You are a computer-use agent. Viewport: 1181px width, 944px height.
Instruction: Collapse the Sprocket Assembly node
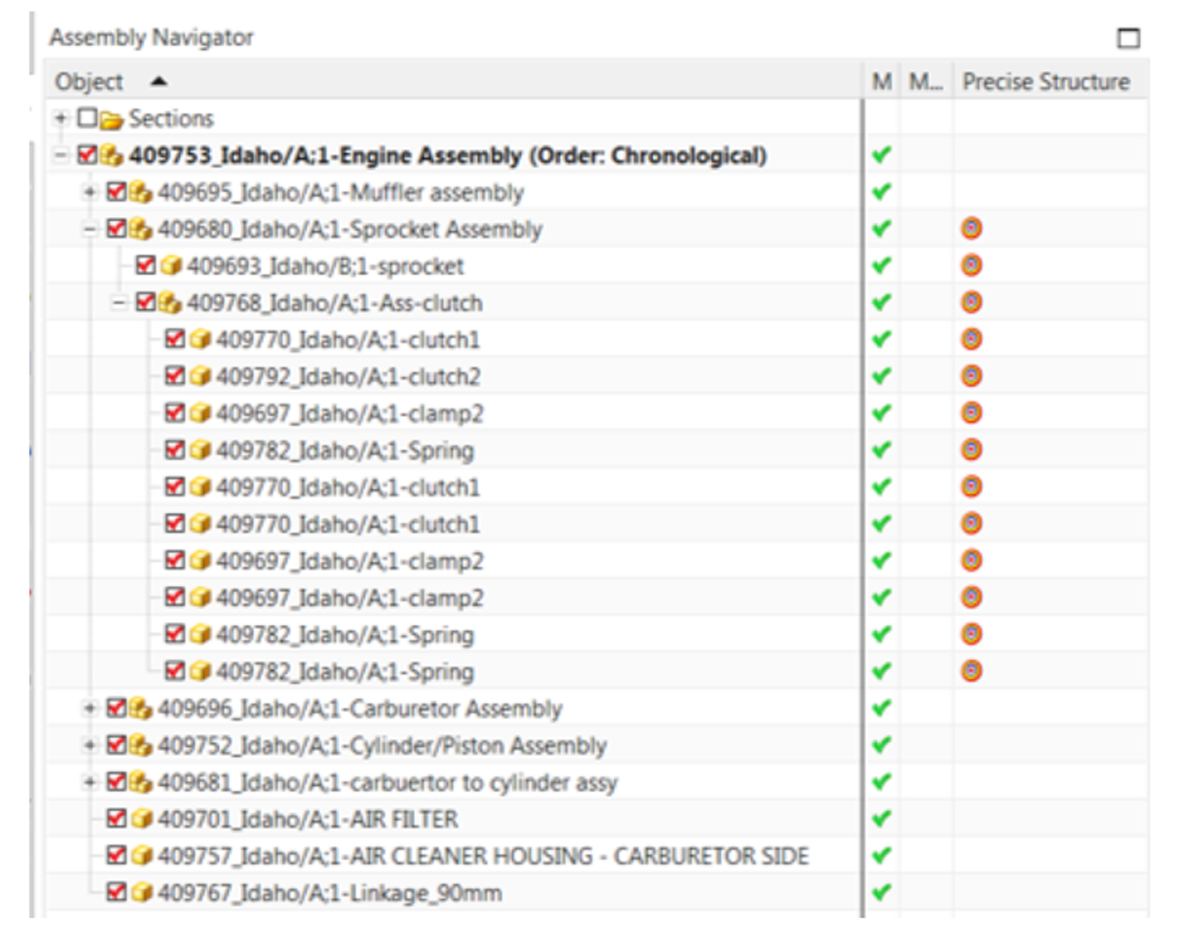pyautogui.click(x=90, y=230)
